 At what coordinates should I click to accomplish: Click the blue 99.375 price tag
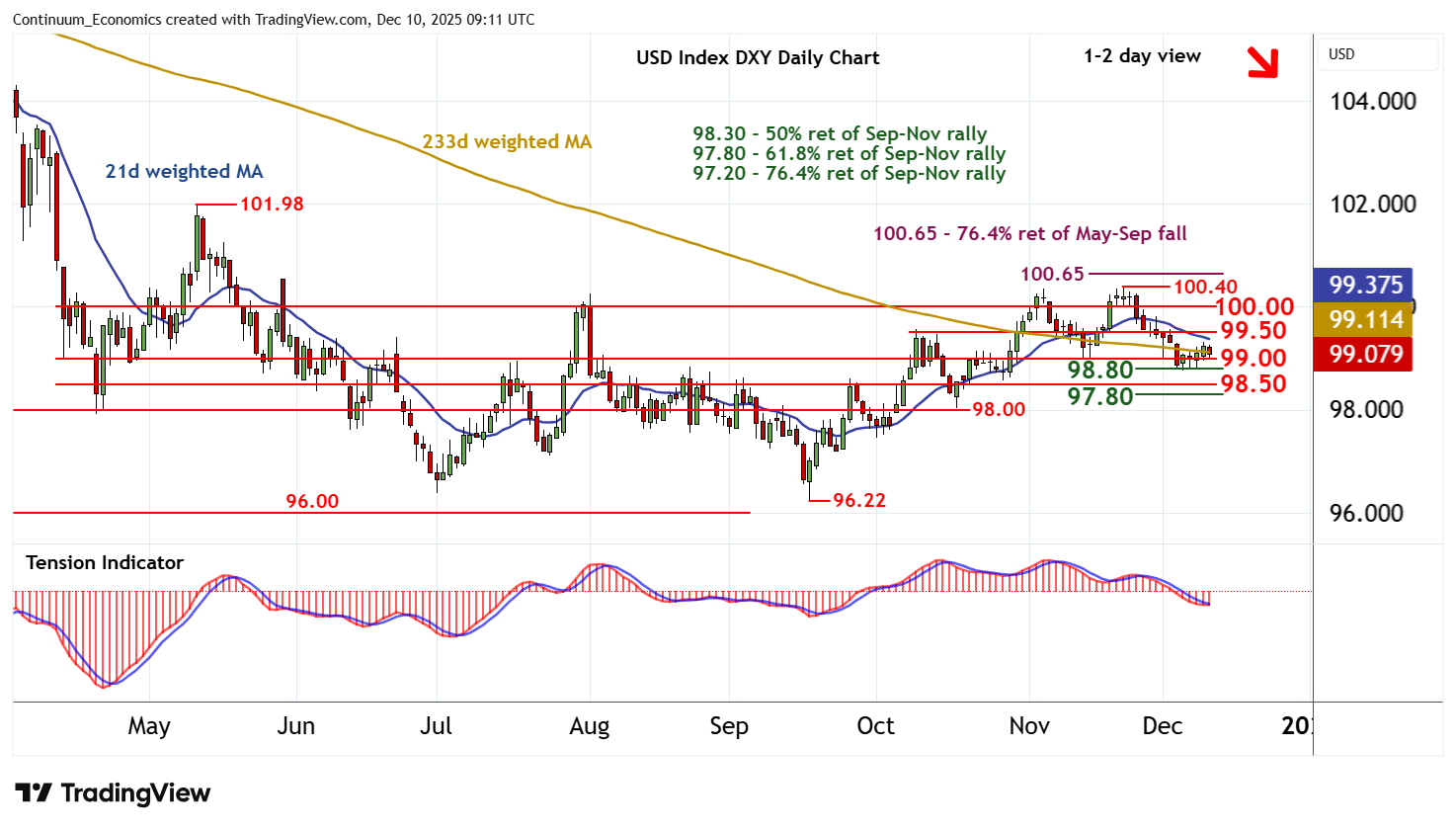(x=1365, y=286)
